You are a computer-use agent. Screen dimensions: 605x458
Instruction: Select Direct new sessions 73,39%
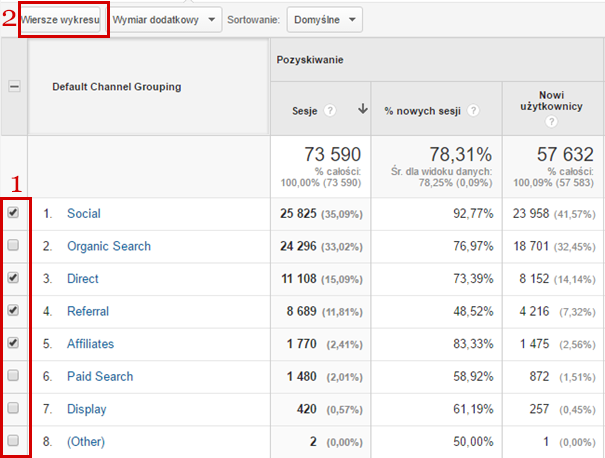473,279
